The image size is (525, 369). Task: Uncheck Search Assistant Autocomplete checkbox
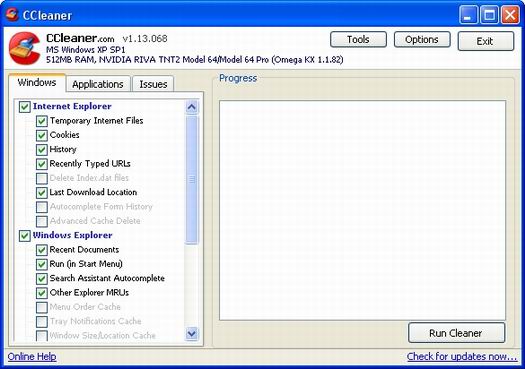42,279
